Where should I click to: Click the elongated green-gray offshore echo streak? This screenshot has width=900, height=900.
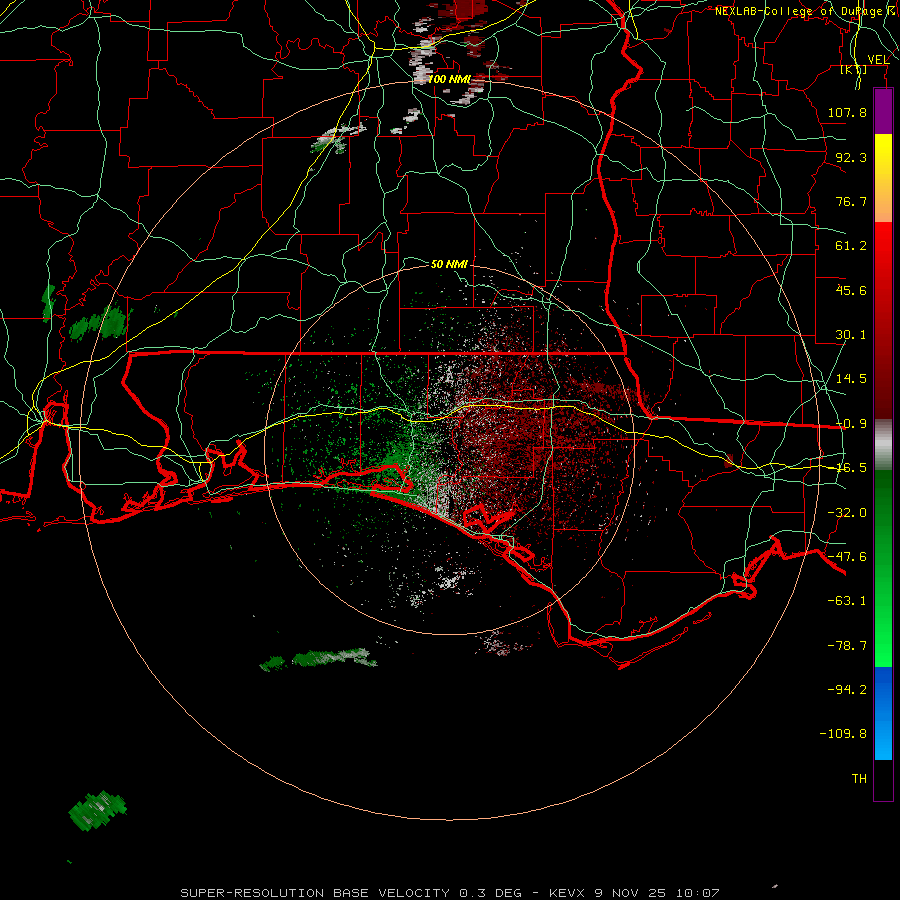[x=319, y=659]
